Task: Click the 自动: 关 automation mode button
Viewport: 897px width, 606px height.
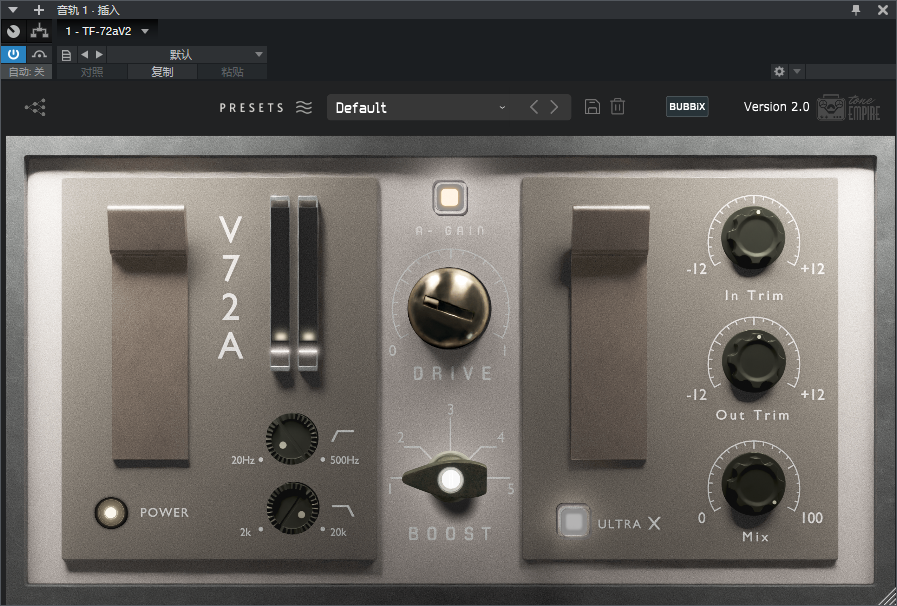Action: 26,72
